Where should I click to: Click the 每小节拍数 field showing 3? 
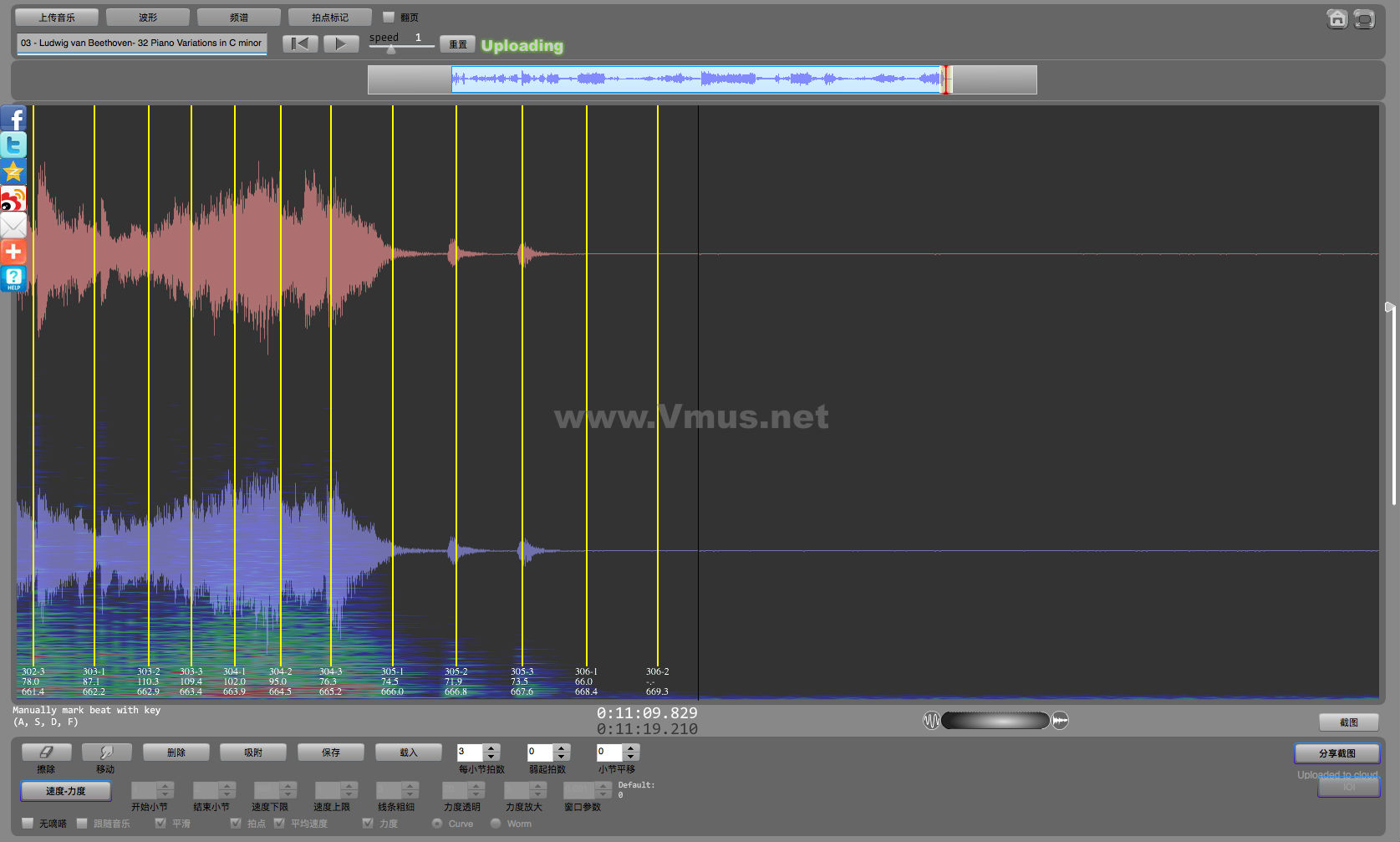471,753
